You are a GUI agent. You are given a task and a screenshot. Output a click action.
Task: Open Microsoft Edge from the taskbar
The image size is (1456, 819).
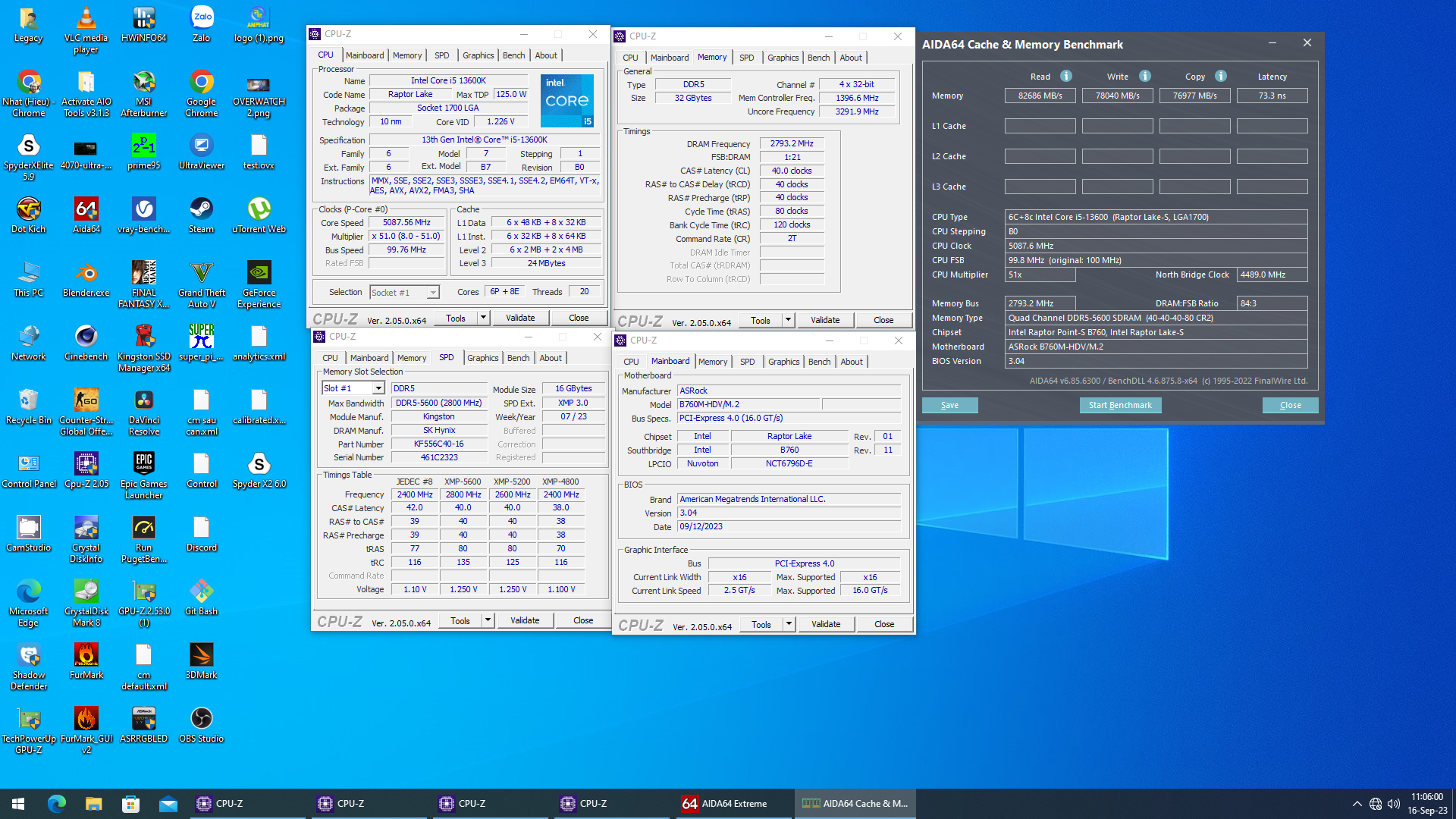tap(57, 804)
